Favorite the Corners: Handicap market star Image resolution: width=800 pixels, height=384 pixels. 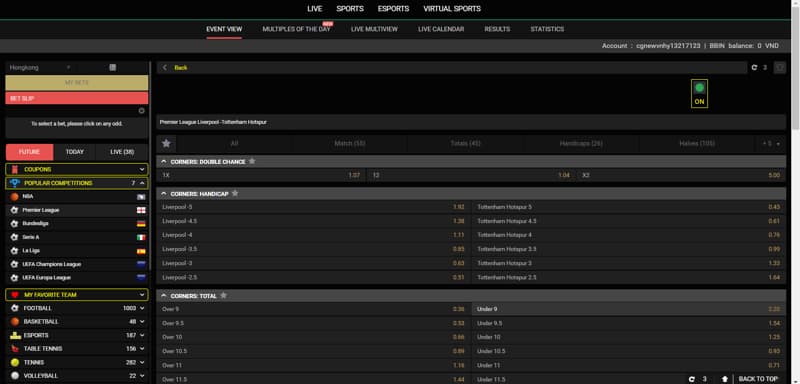click(235, 193)
